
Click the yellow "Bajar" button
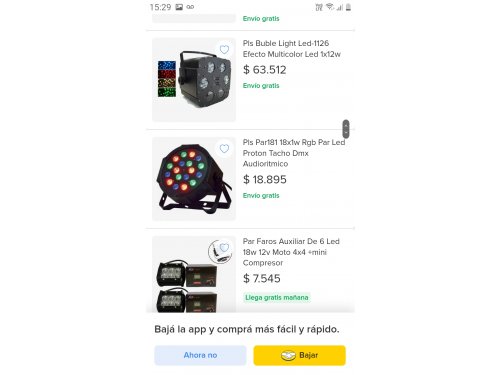[x=299, y=355]
